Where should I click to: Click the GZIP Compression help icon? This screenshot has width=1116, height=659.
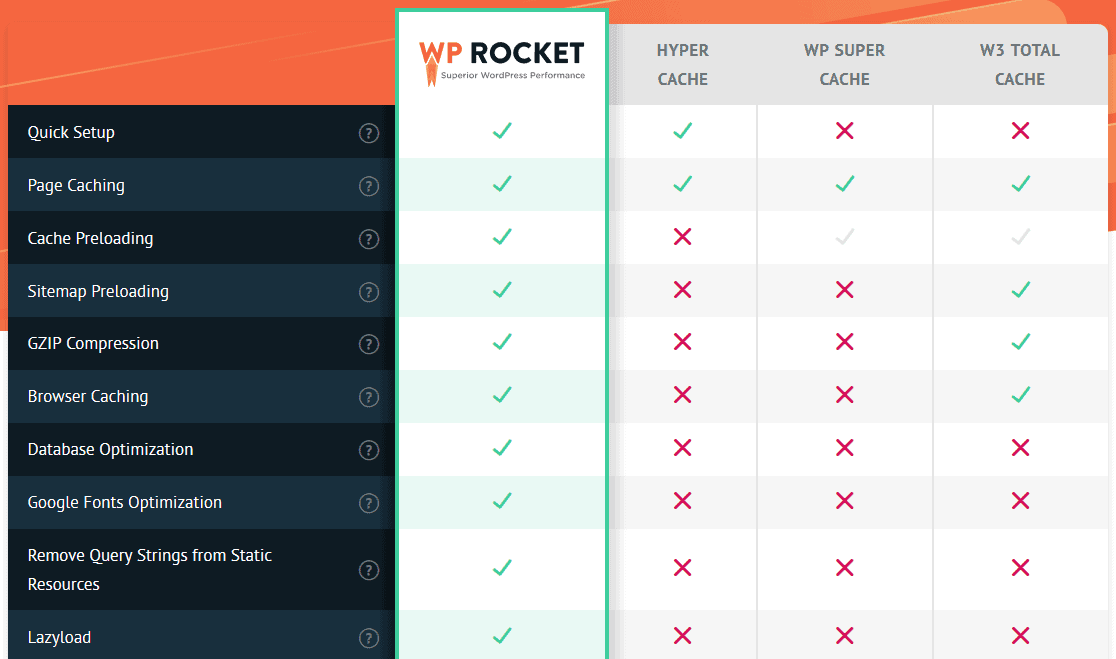click(369, 344)
